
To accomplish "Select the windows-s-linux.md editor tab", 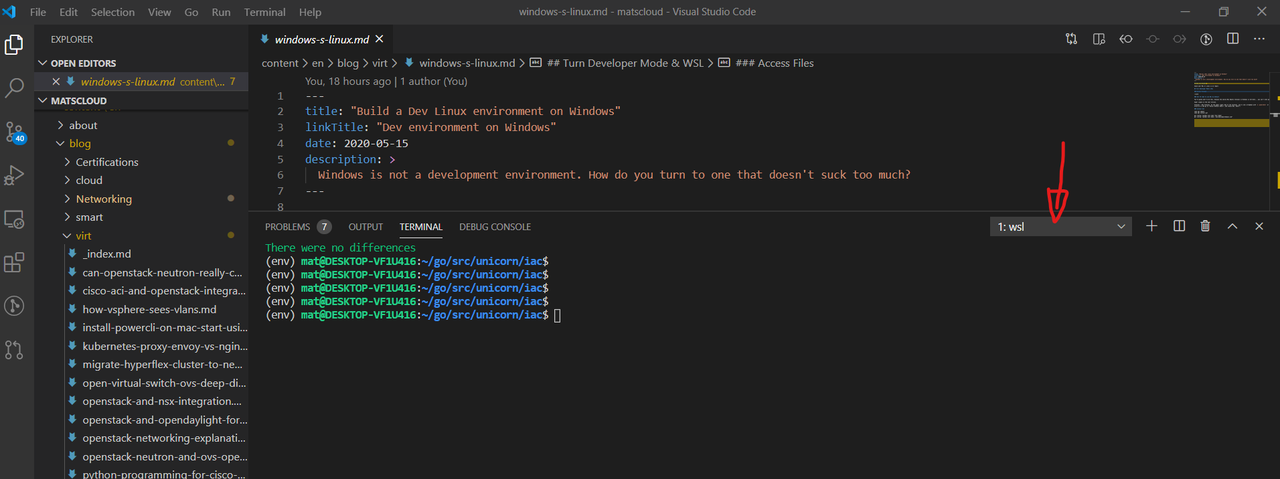I will (322, 40).
